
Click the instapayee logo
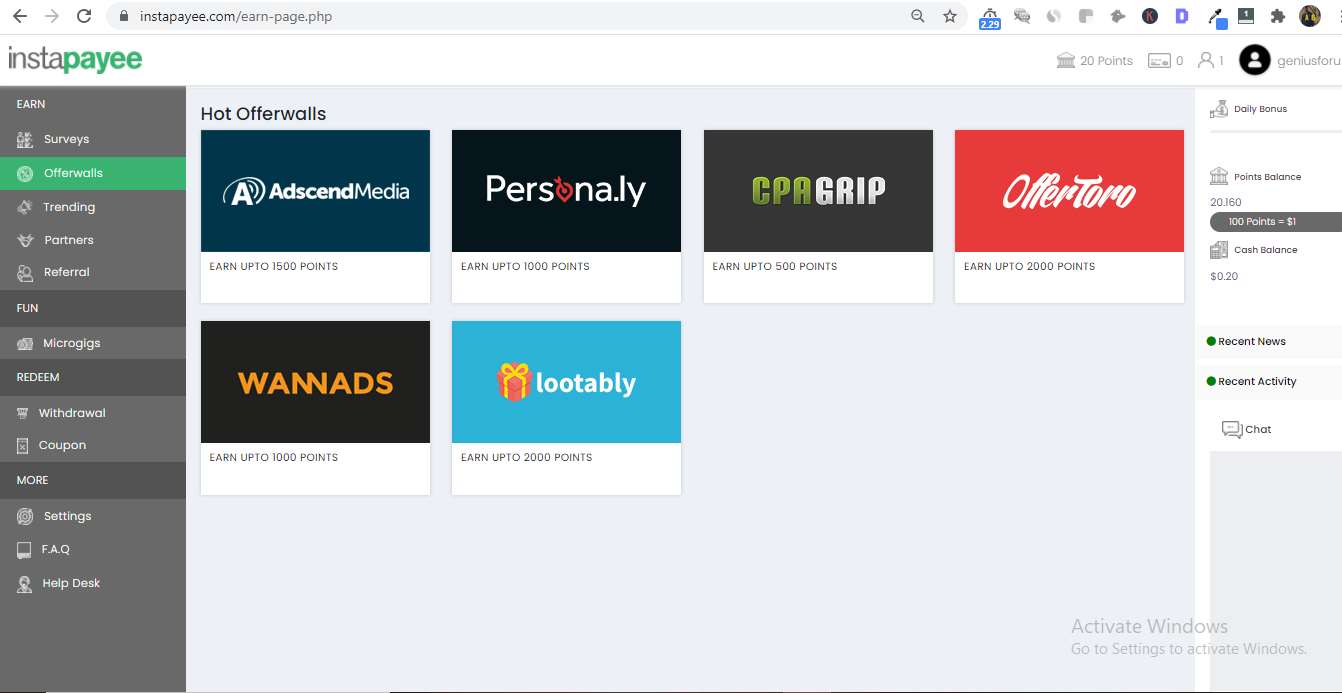75,60
